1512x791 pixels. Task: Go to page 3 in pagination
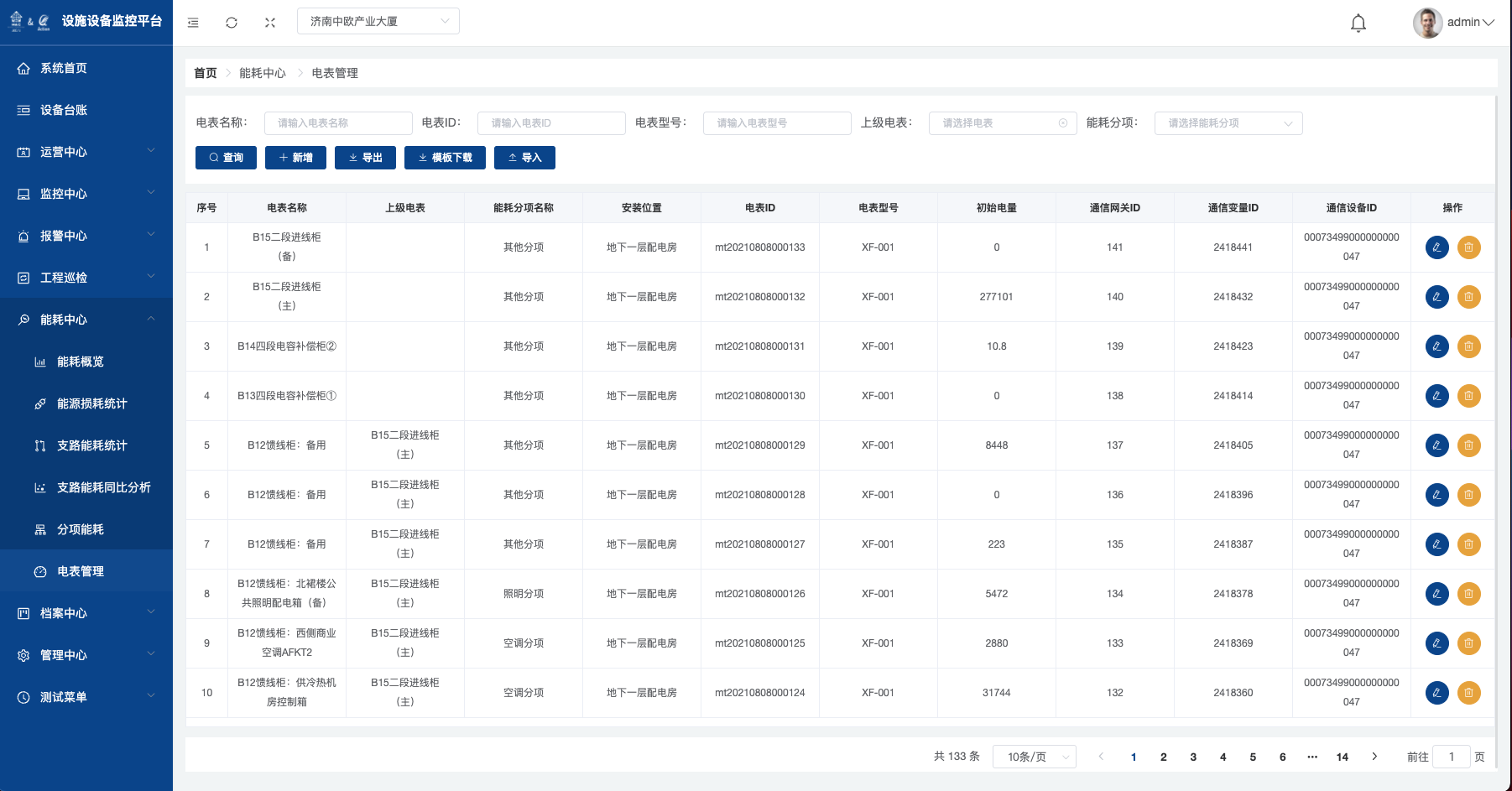(1193, 757)
